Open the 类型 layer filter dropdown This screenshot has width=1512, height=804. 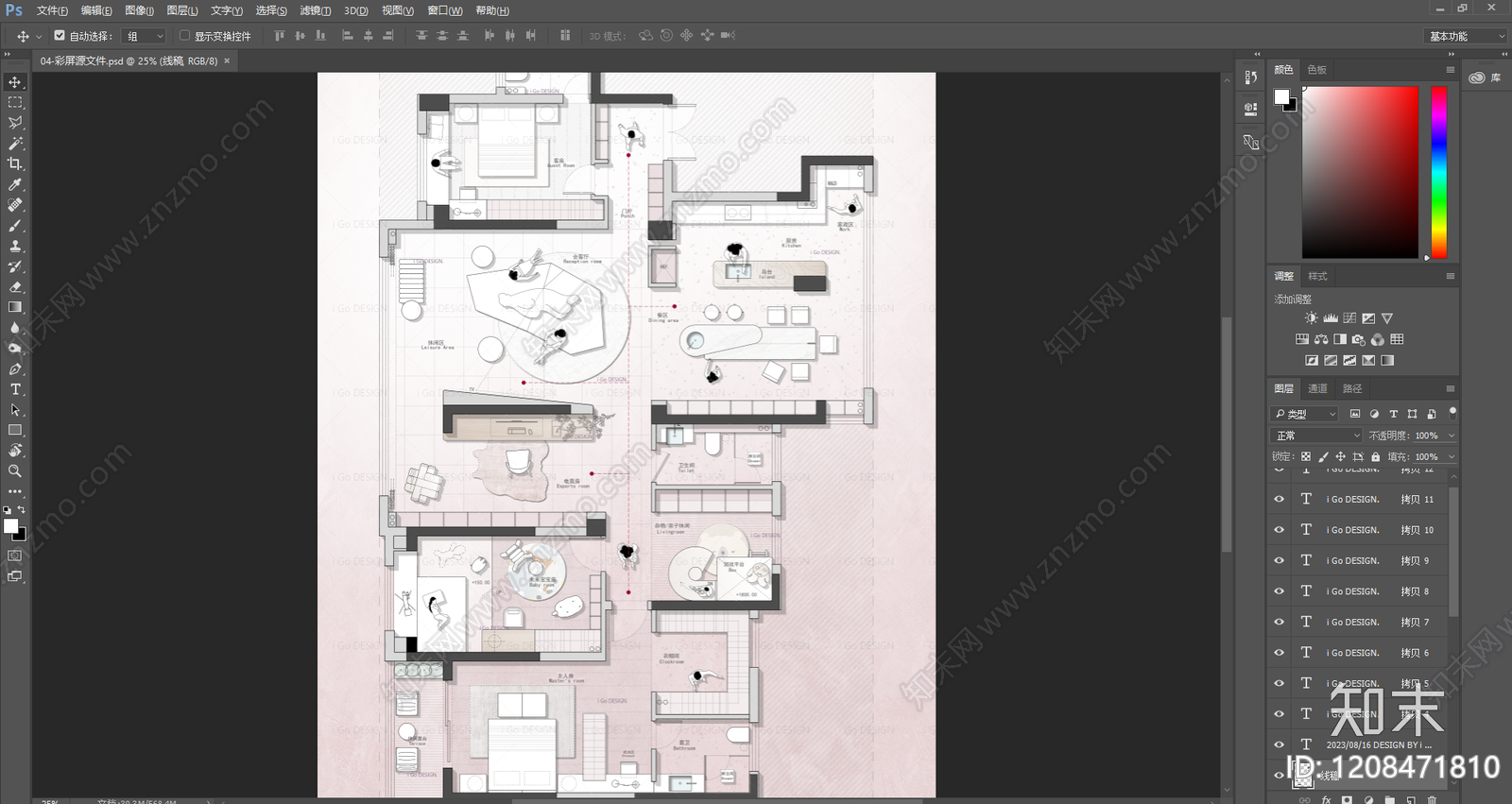pyautogui.click(x=1305, y=414)
